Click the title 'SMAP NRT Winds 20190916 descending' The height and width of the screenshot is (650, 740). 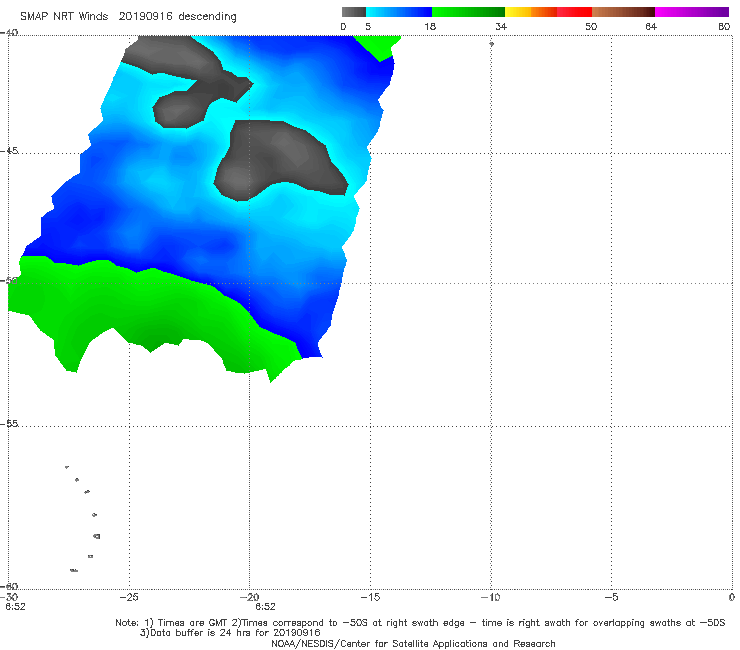[x=128, y=17]
